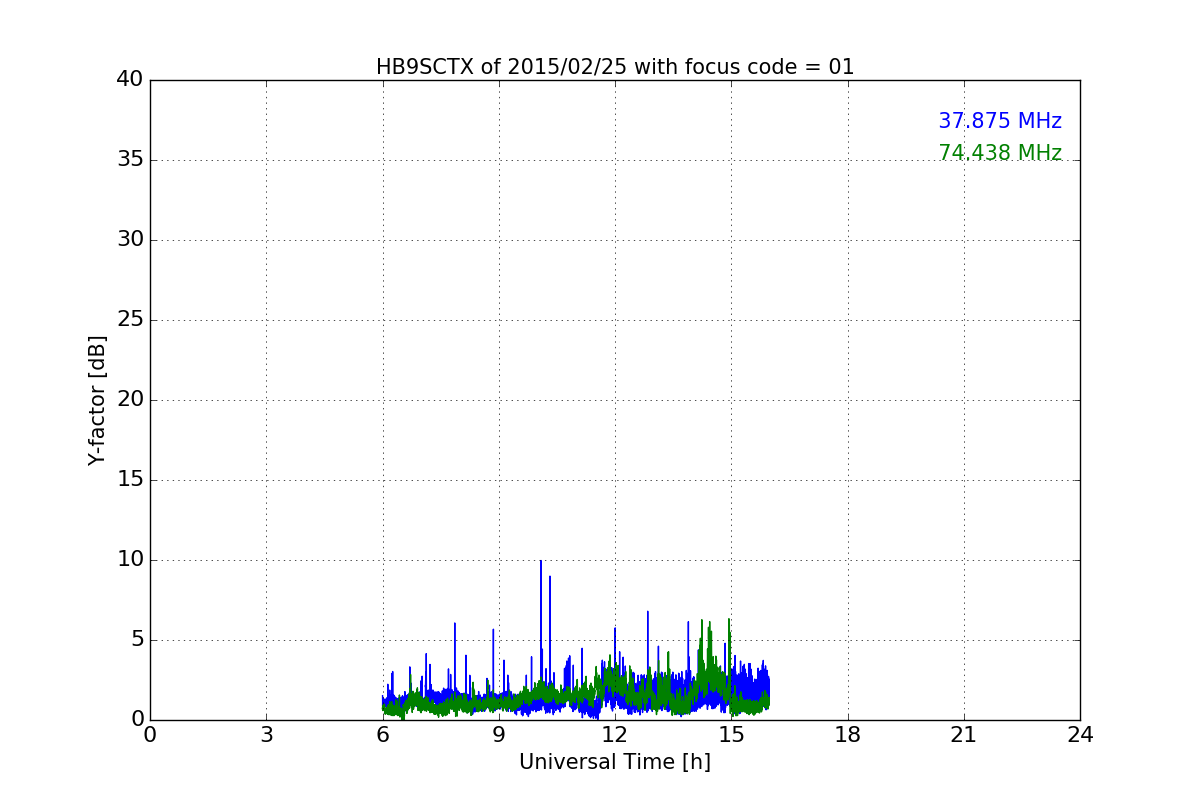This screenshot has height=800, width=1200.
Task: Click y-axis tick label 30
Action: coord(130,240)
